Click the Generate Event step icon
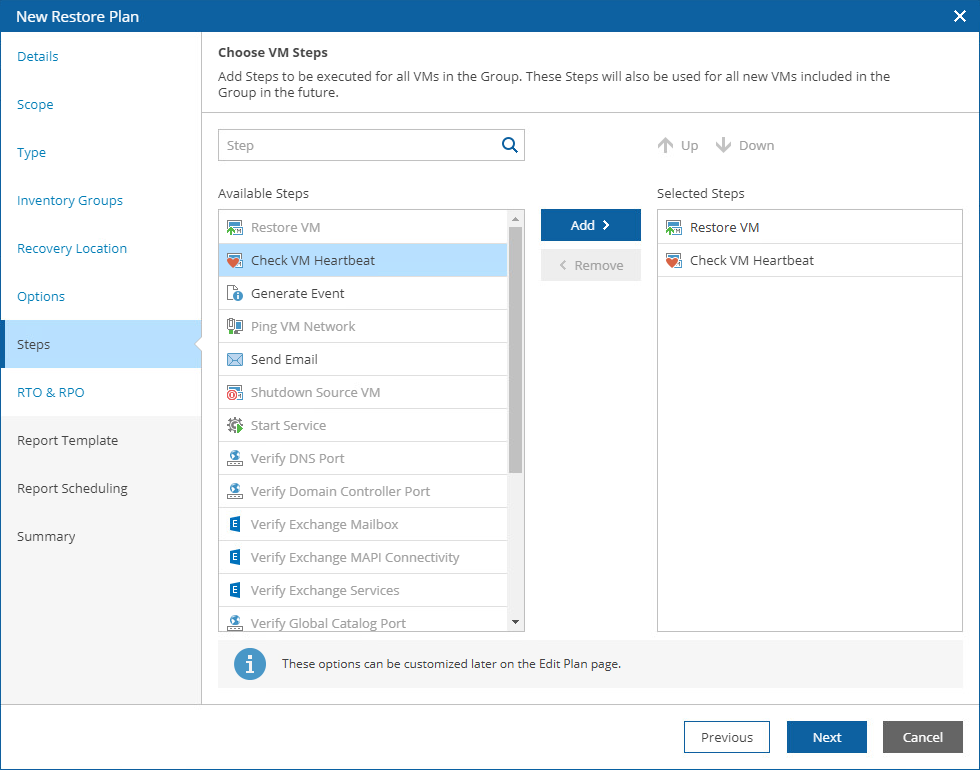 235,294
